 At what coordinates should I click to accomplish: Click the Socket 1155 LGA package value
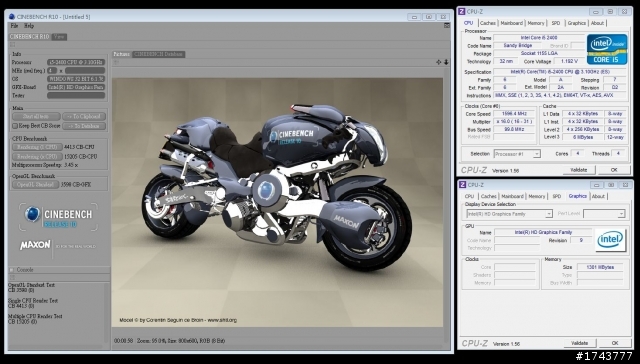click(x=539, y=53)
